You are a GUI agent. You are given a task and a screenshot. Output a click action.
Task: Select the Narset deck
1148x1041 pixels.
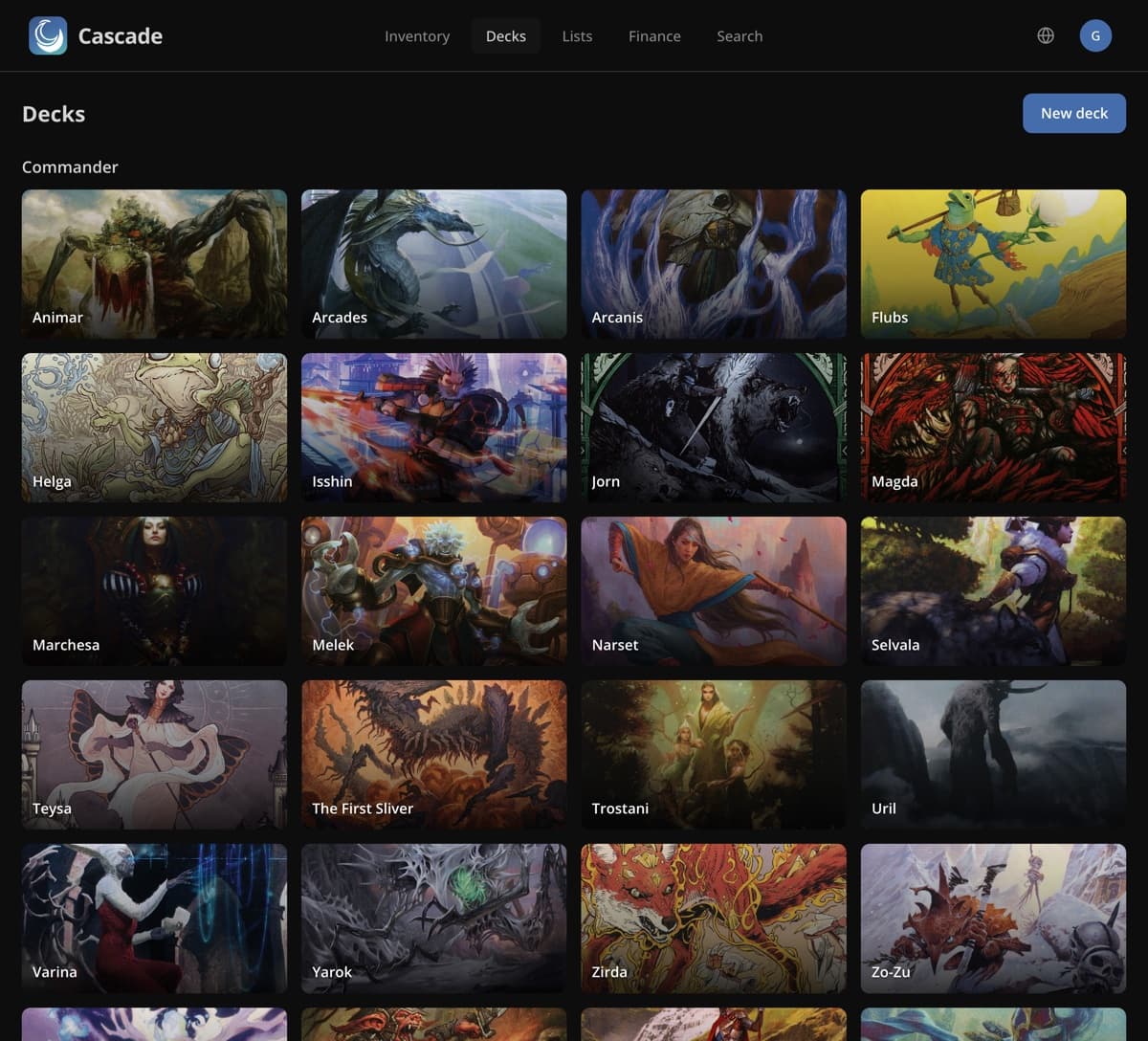[714, 590]
